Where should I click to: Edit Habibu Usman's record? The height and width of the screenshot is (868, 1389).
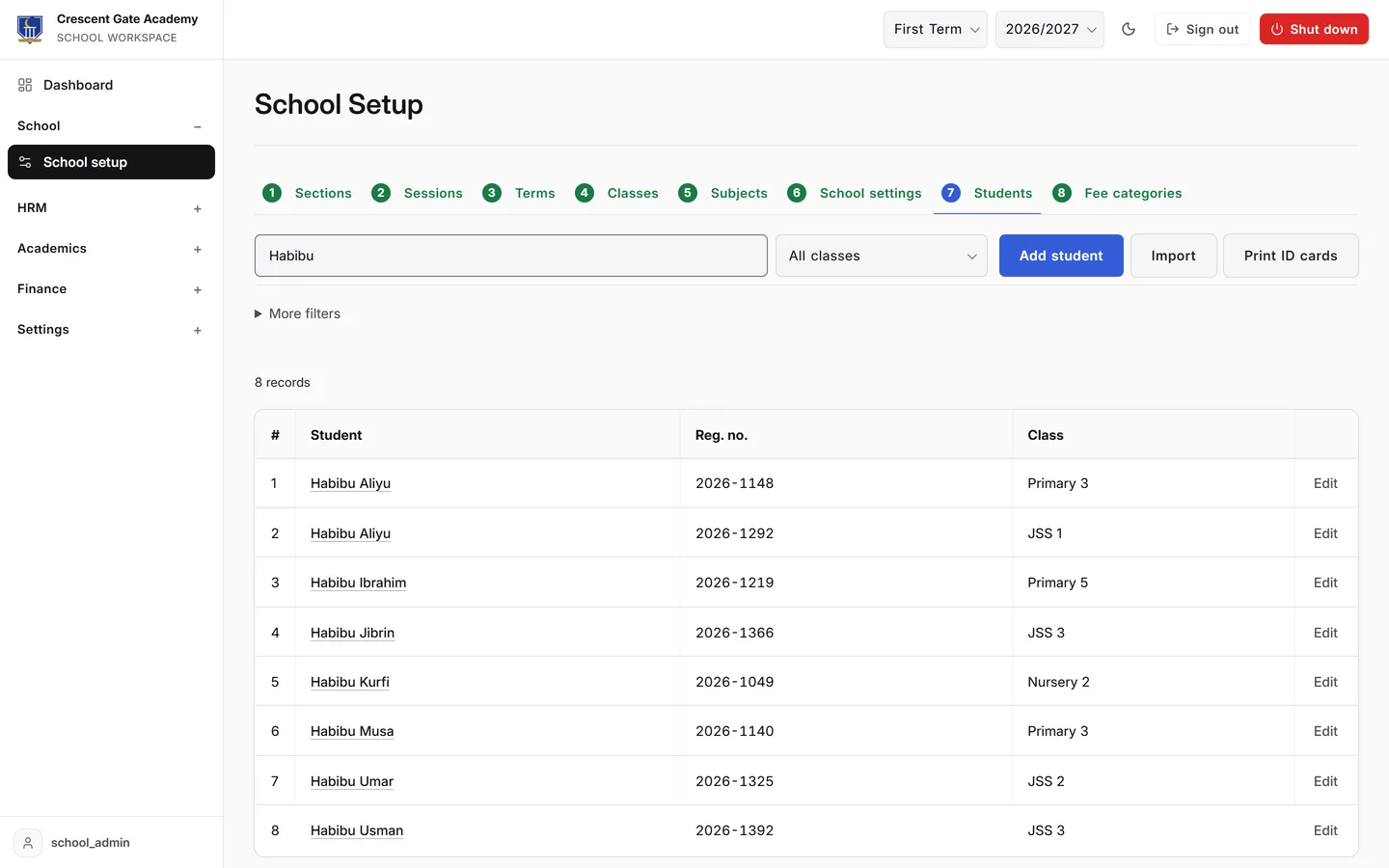(x=1325, y=830)
